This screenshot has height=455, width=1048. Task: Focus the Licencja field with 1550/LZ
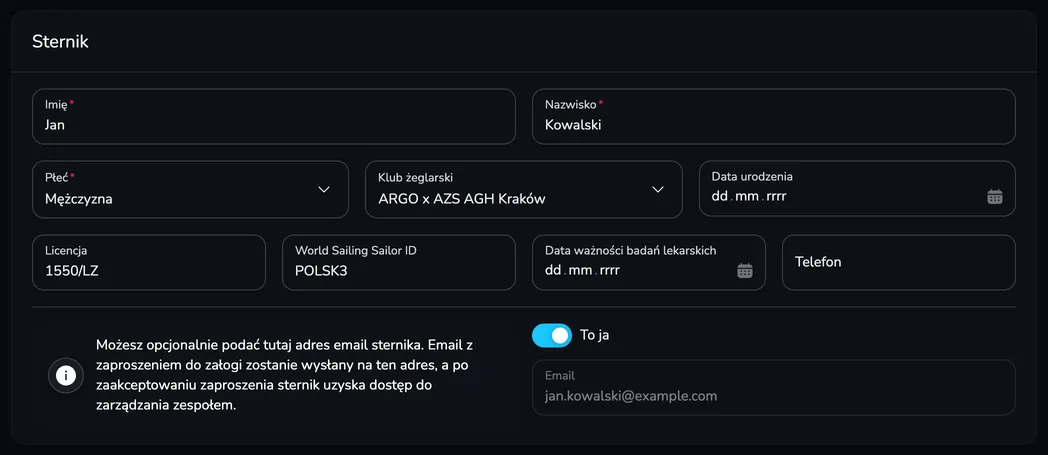pos(149,262)
